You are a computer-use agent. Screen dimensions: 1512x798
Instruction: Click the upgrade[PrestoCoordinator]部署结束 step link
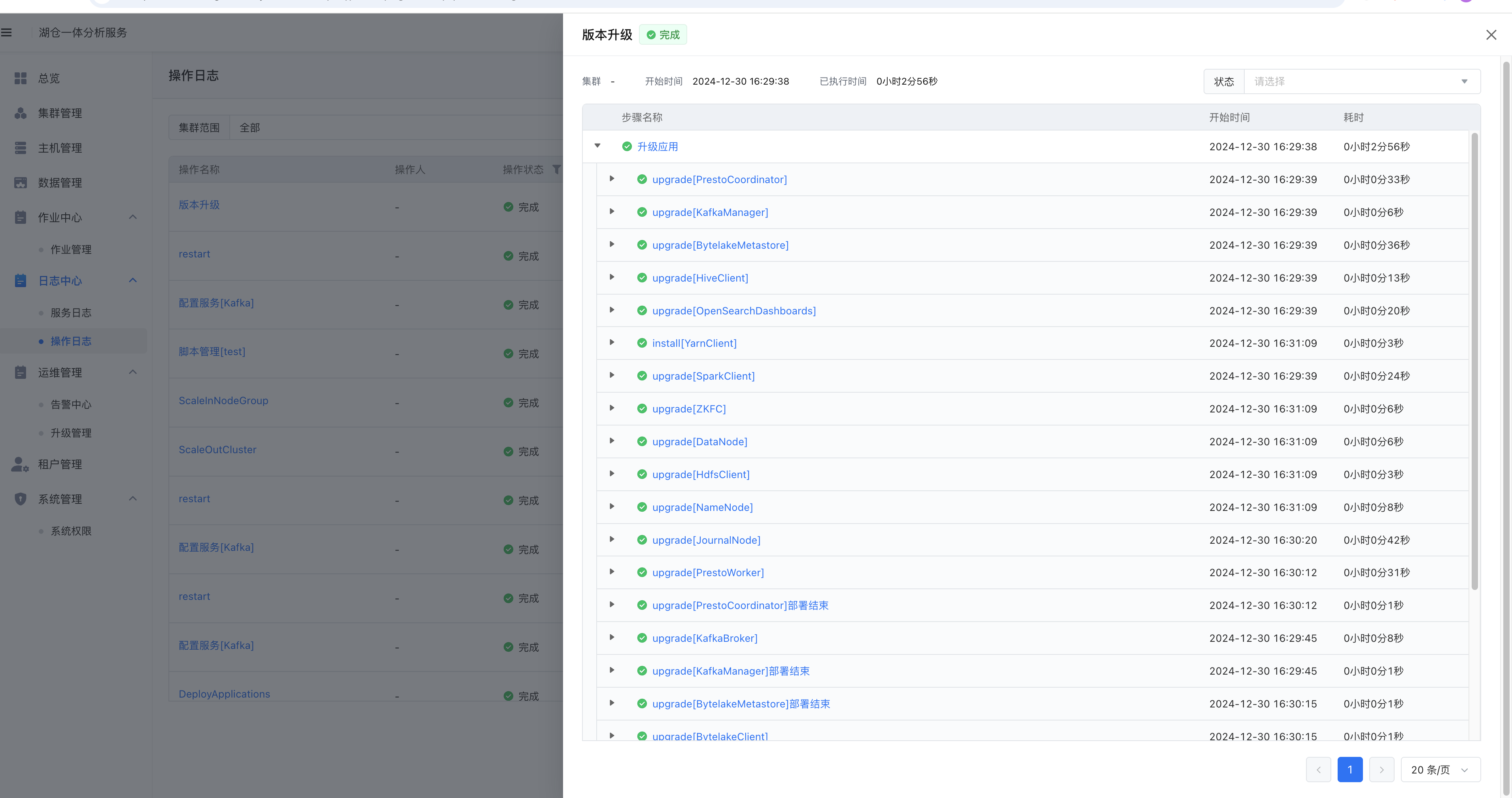(x=740, y=605)
